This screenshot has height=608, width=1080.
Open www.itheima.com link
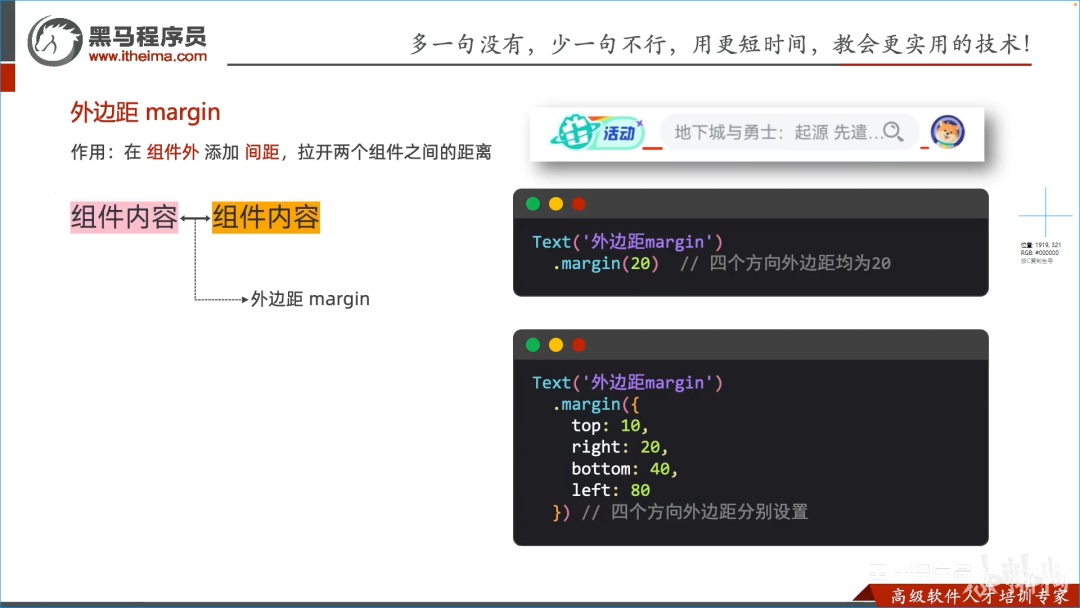[x=147, y=56]
